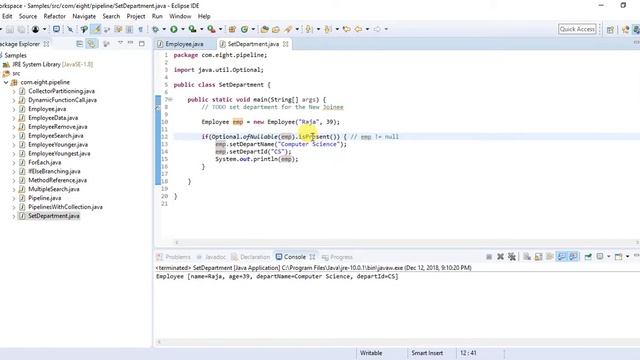Collapse main method fold on line 7
The height and width of the screenshot is (360, 640).
(x=171, y=100)
